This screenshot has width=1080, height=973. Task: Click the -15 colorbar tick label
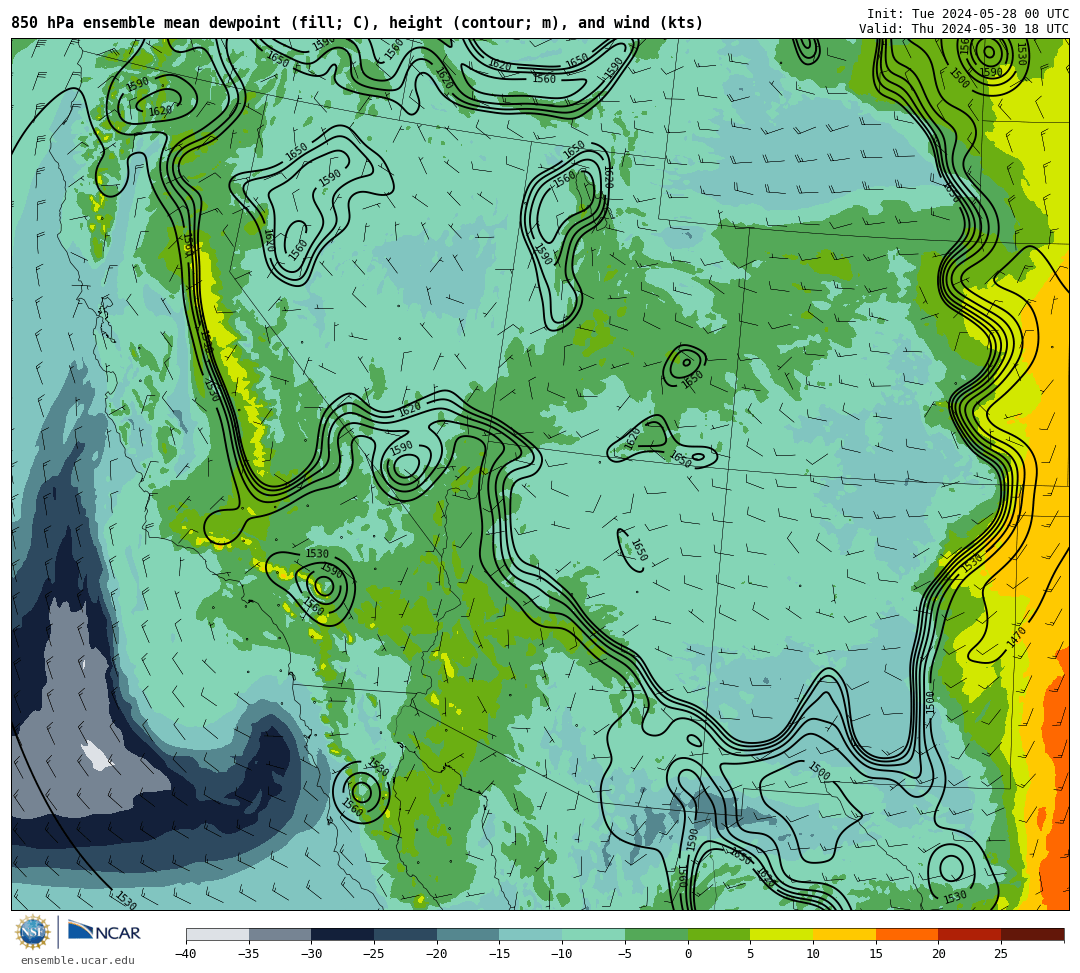(x=499, y=954)
